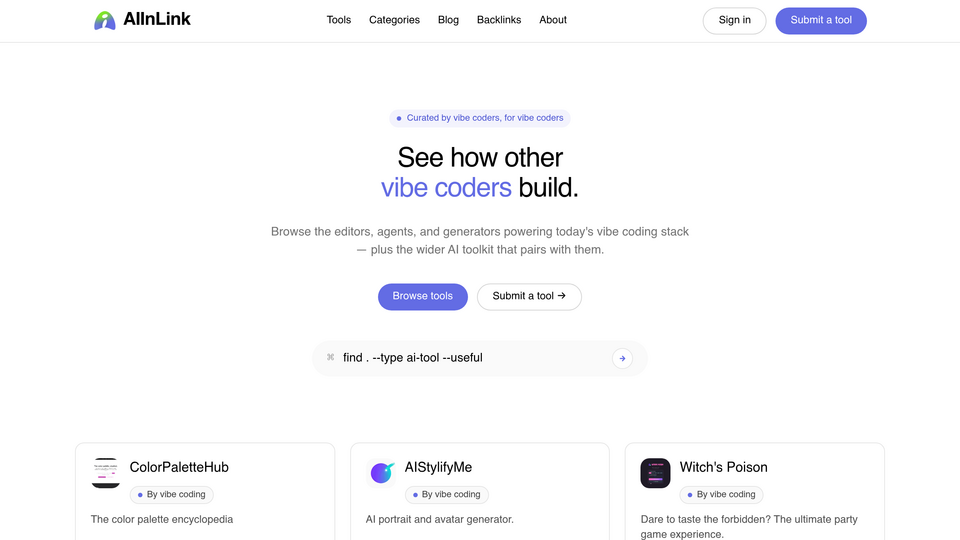
Task: Click the Sign in button
Action: (734, 21)
